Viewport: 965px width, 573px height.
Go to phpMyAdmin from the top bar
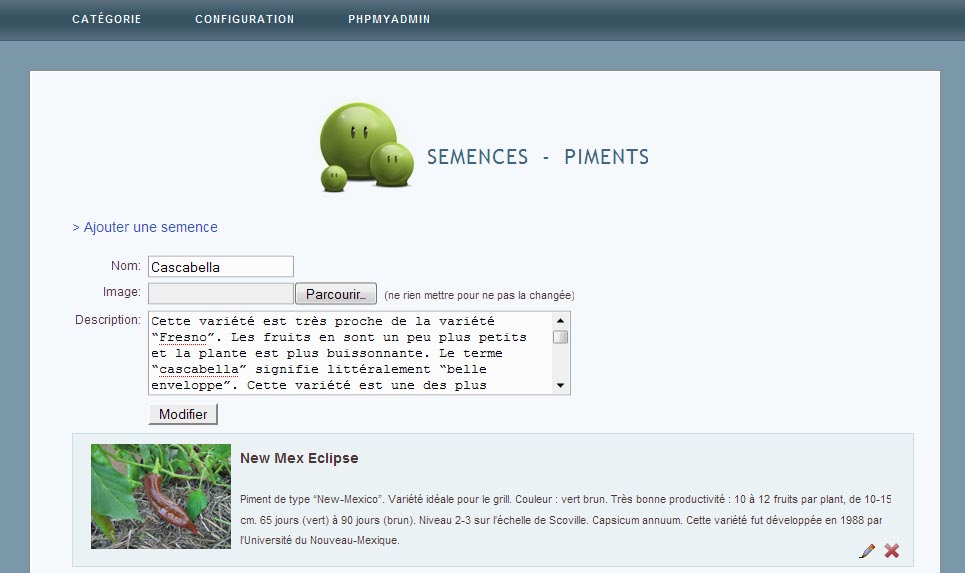389,19
